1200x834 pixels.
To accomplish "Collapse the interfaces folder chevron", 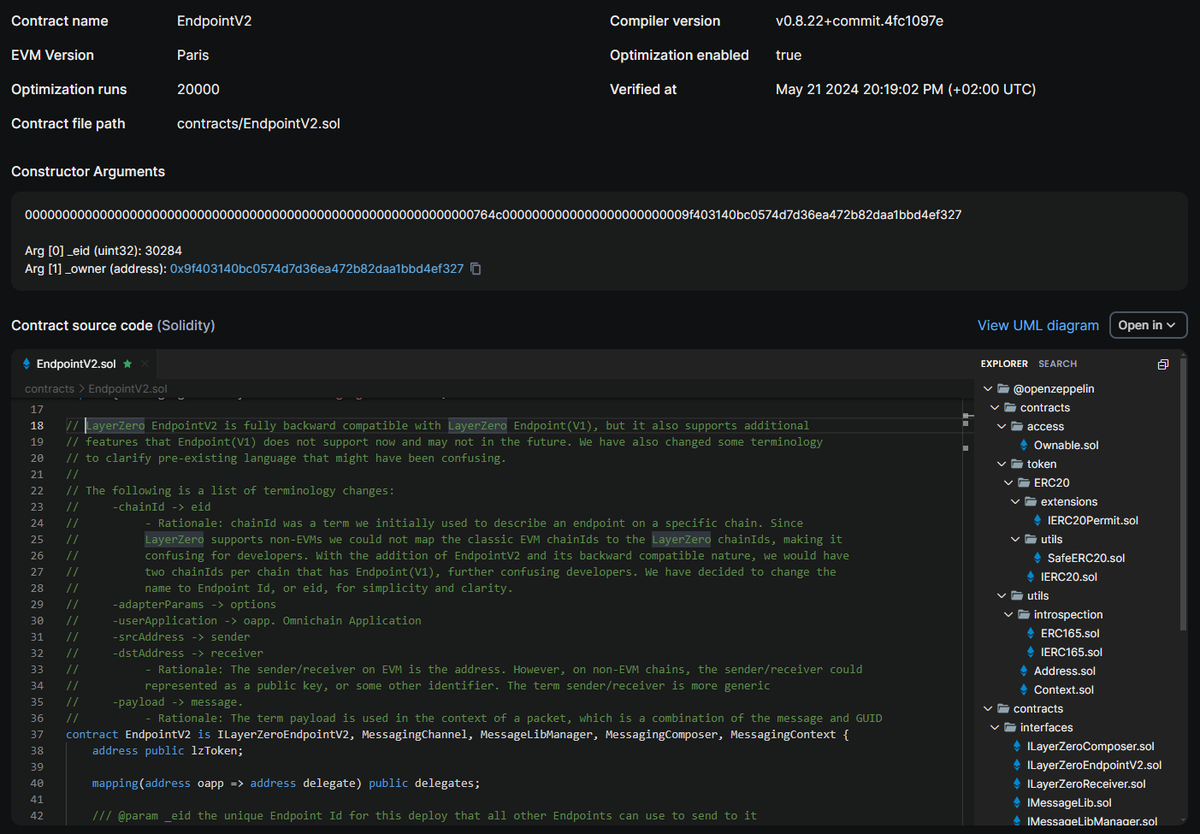I will click(x=996, y=727).
